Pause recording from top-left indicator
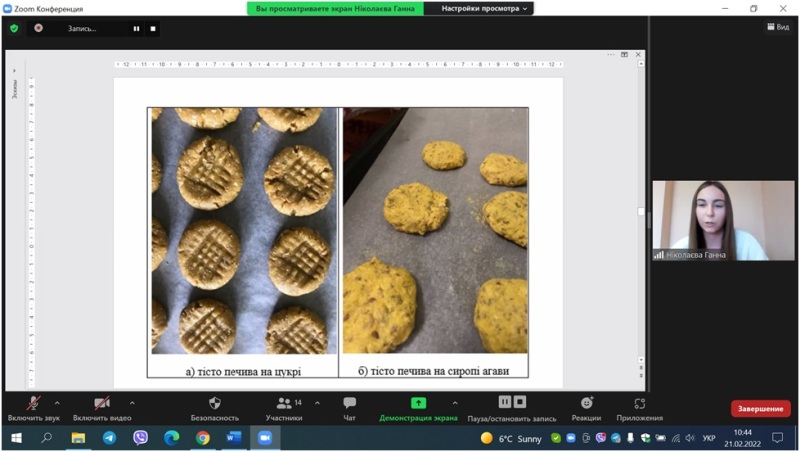800x452 pixels. [x=136, y=29]
